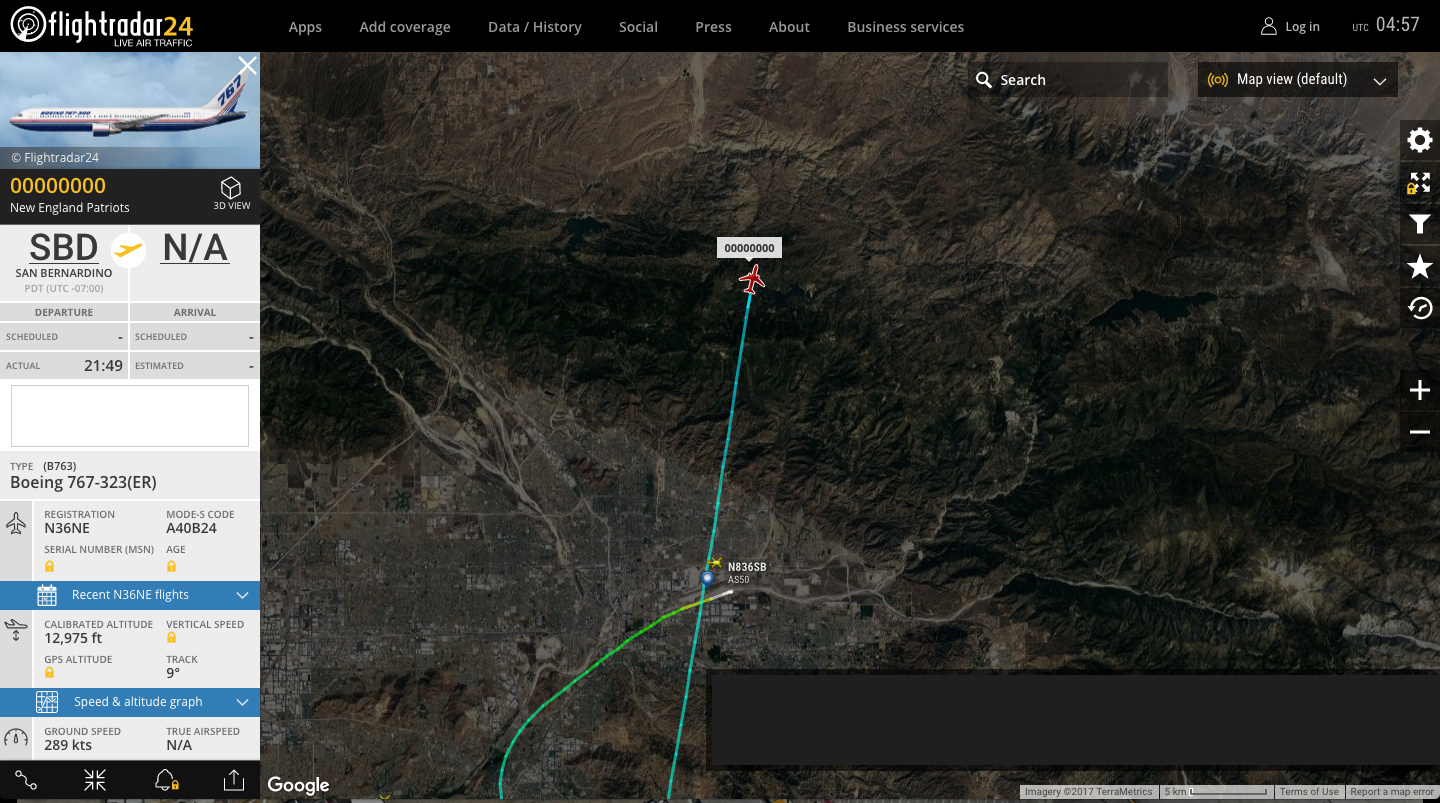Expand Recent N36NE flights section
The width and height of the screenshot is (1440, 803).
130,595
